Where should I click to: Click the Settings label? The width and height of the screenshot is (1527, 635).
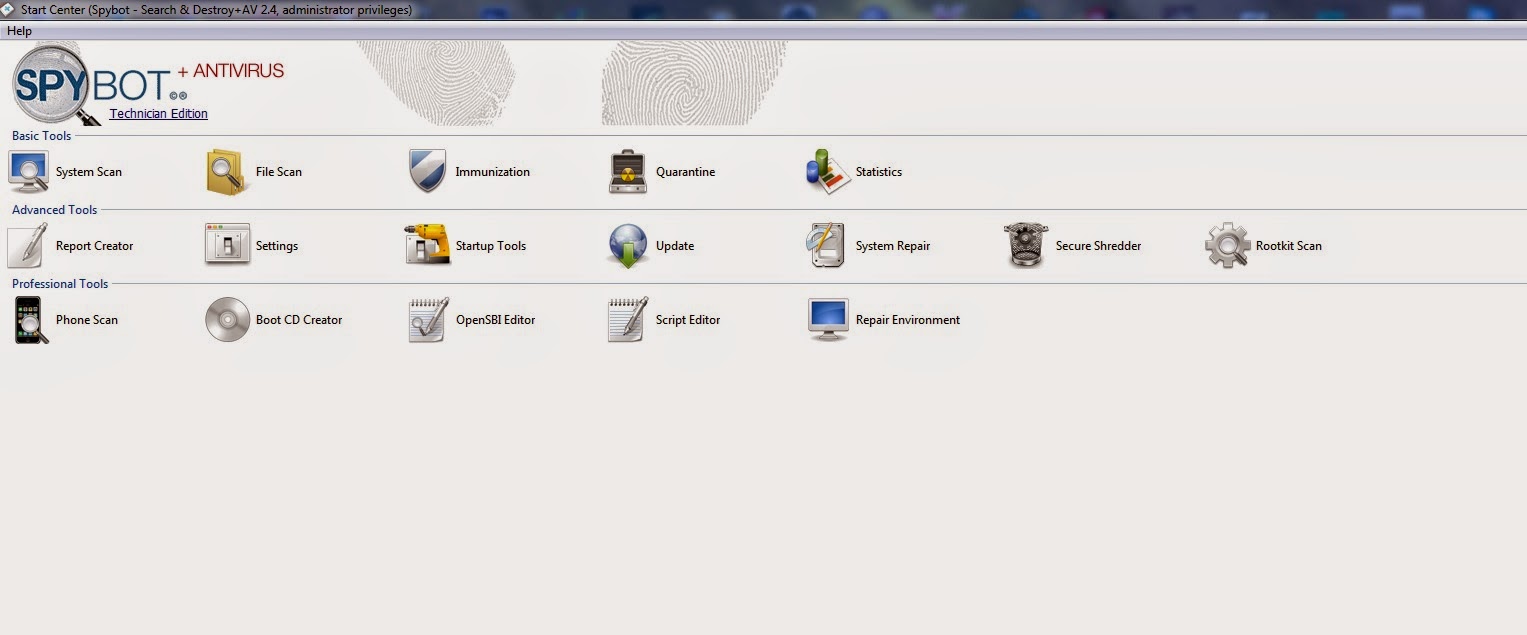pyautogui.click(x=277, y=246)
